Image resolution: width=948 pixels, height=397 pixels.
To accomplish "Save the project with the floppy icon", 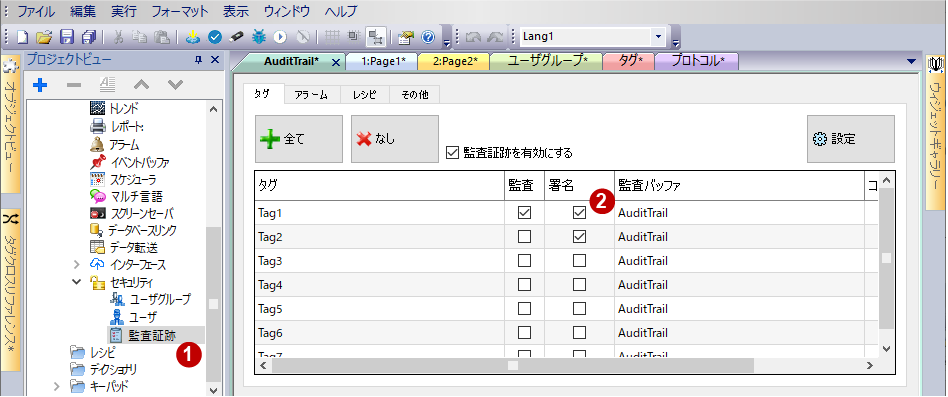I will click(x=67, y=37).
